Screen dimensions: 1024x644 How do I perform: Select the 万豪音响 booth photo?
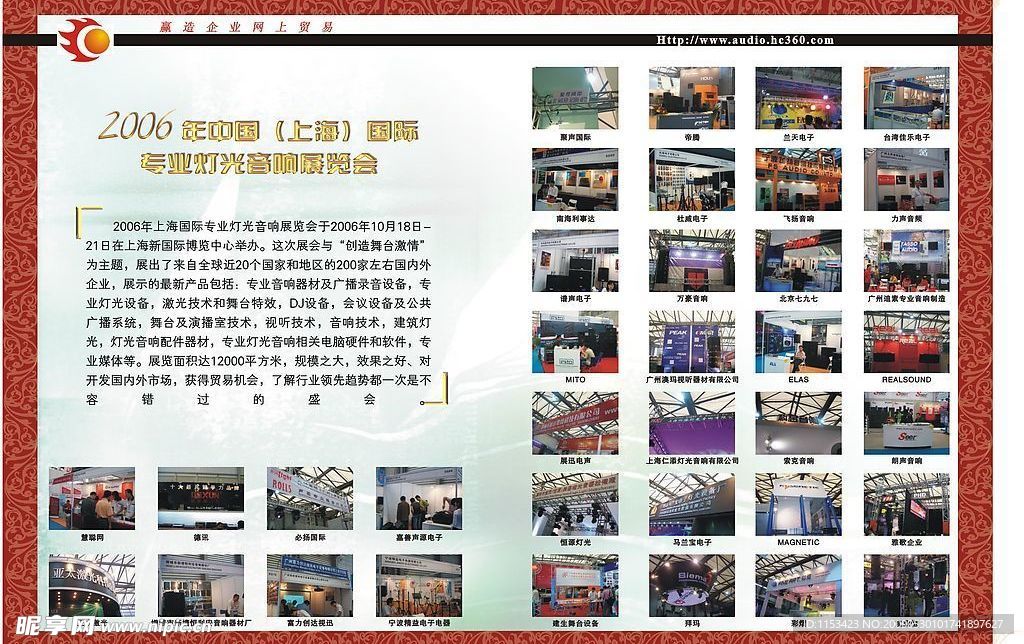coord(692,261)
